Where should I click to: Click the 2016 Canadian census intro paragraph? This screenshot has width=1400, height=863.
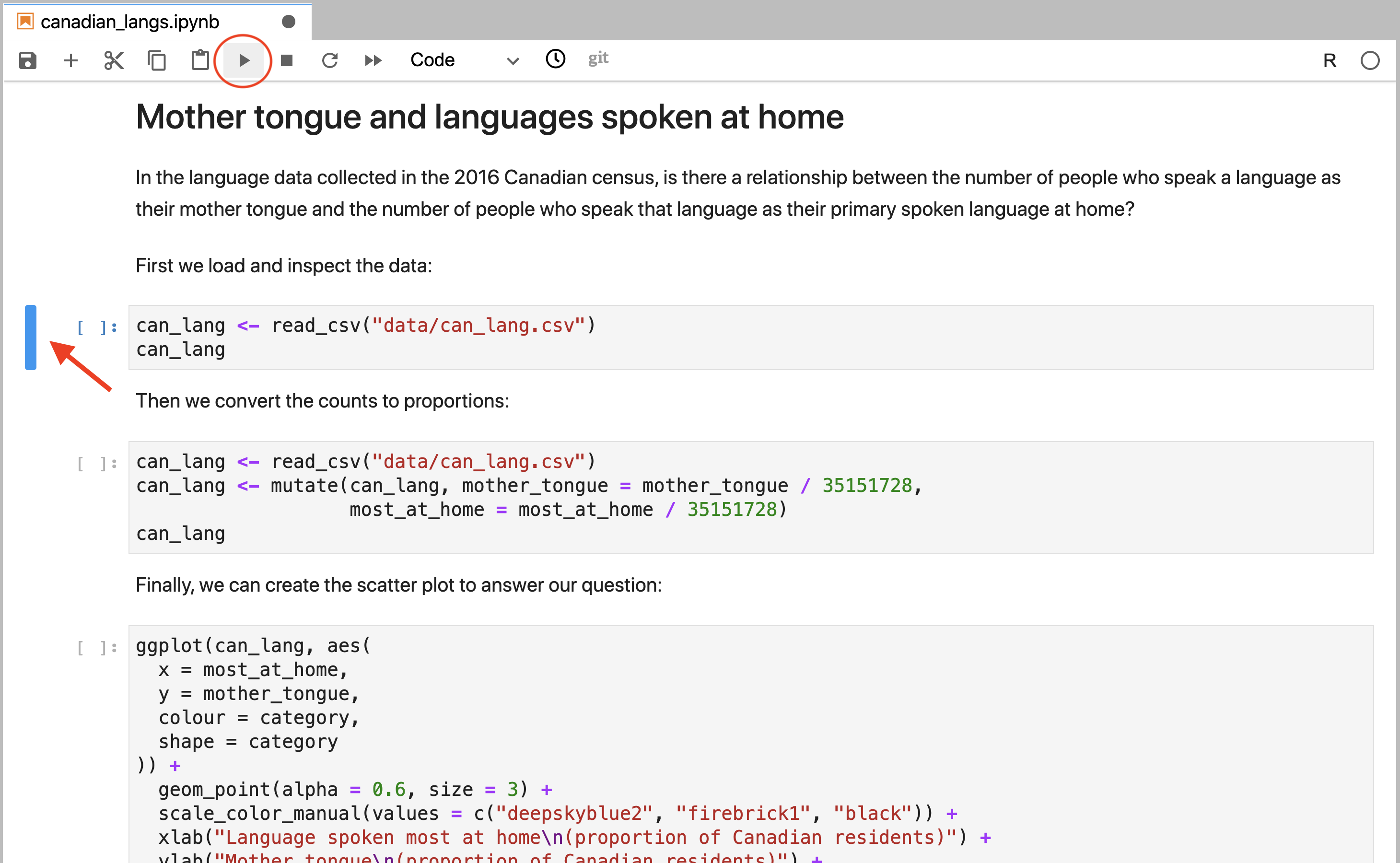pos(737,193)
